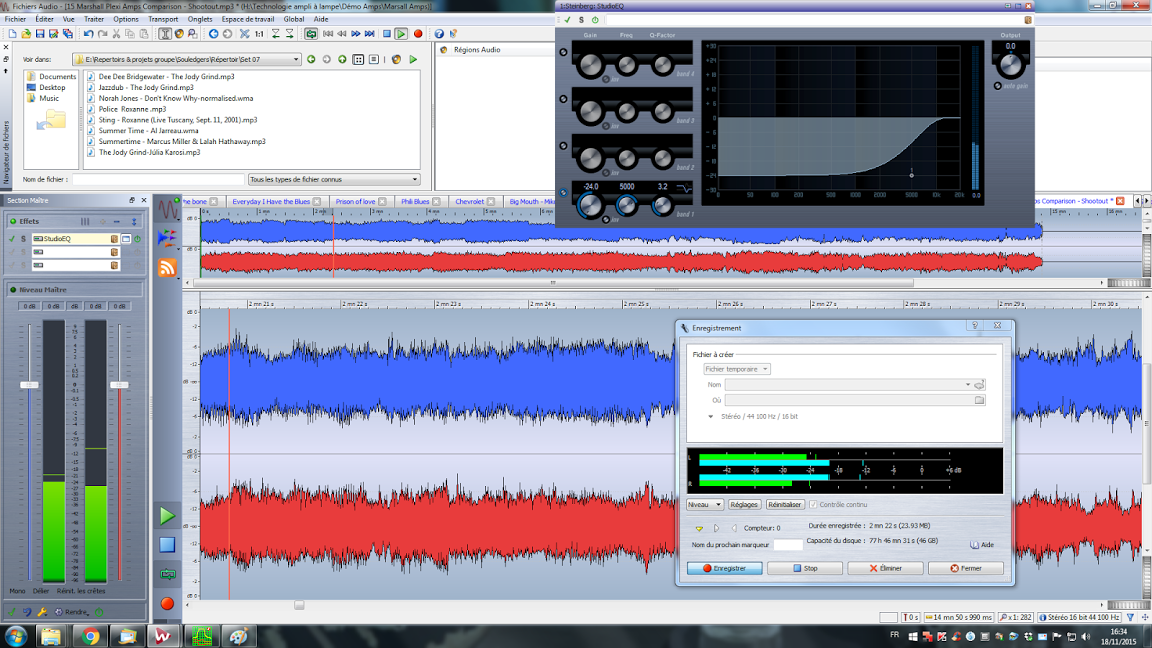1152x648 pixels.
Task: Click the Enregistrer button in the dialog
Action: [x=724, y=568]
